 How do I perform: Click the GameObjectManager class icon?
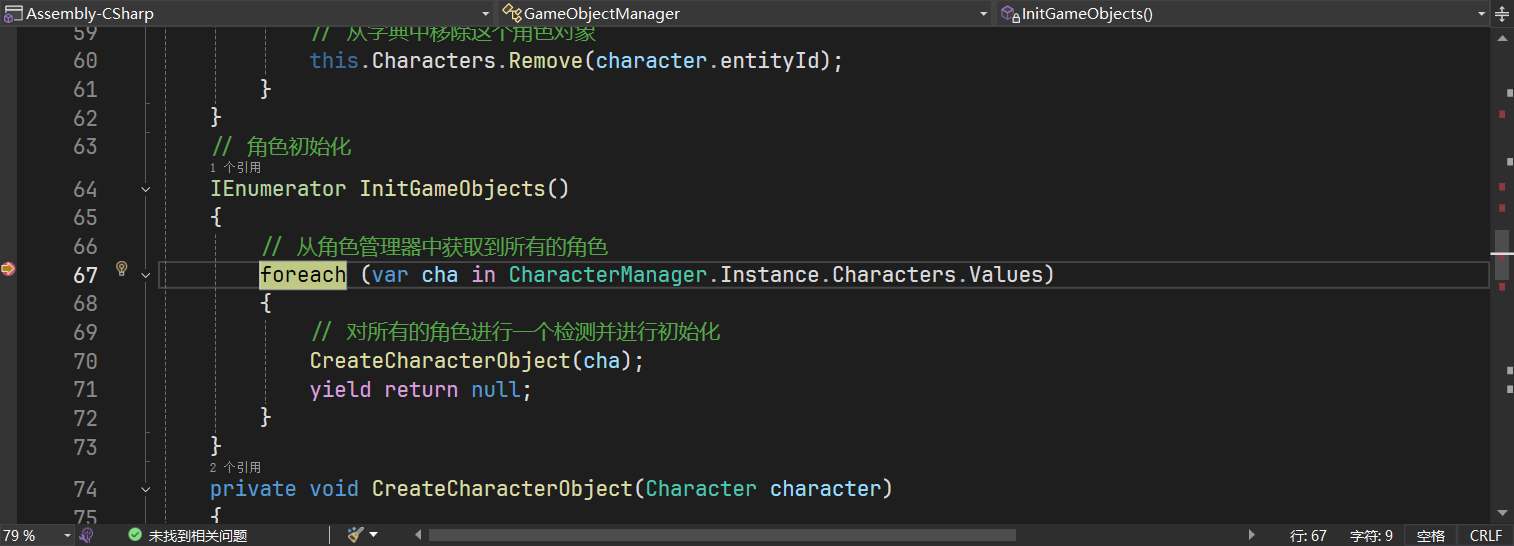pyautogui.click(x=512, y=13)
